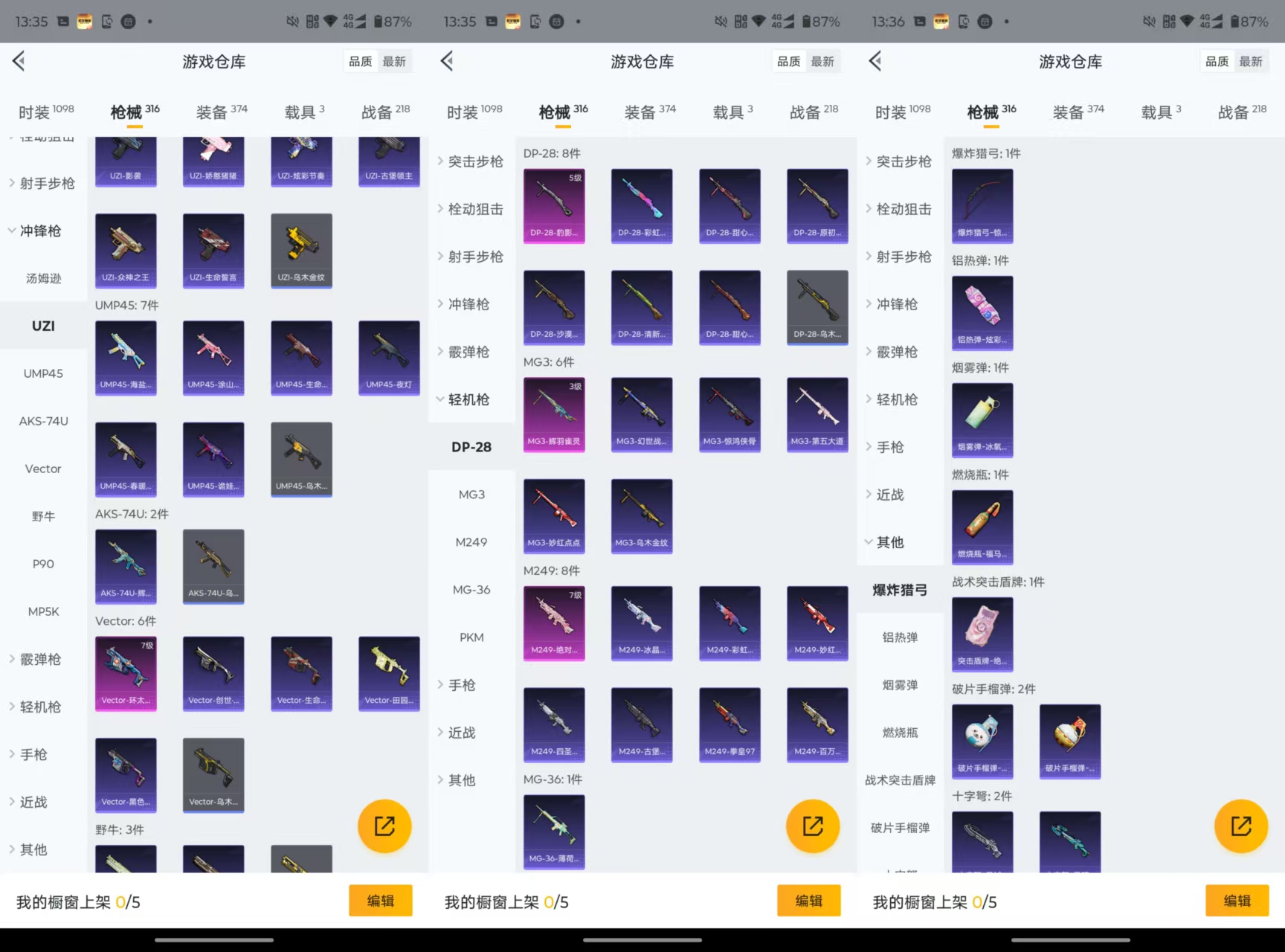Tap the back arrow in the rightmost panel

[x=875, y=61]
